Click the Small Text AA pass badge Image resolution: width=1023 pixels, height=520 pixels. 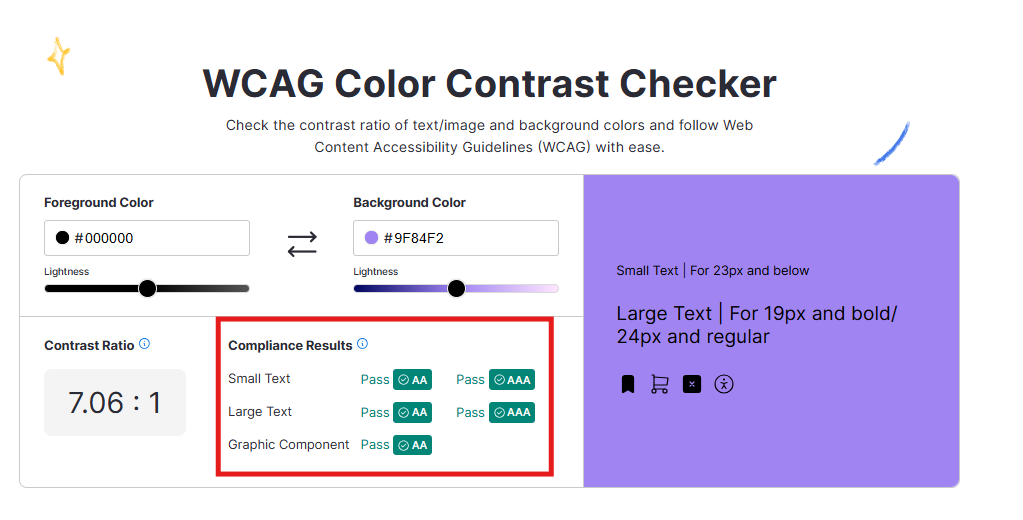(412, 380)
